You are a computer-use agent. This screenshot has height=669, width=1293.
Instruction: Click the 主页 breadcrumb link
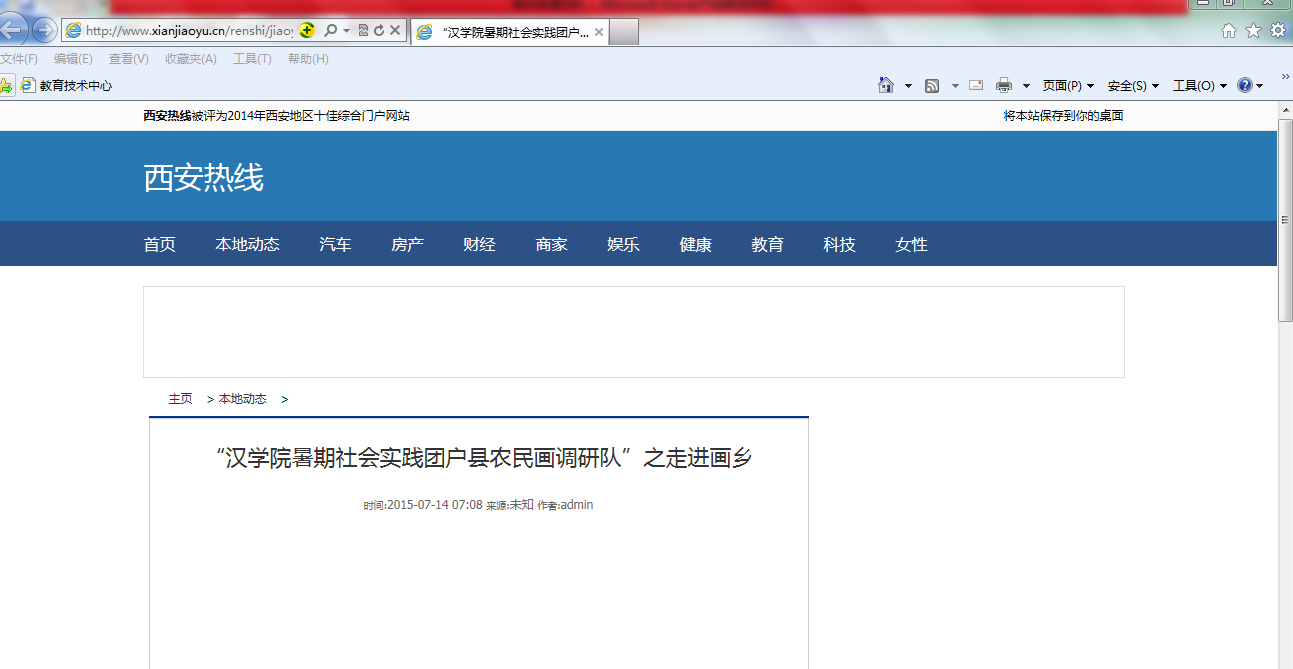(x=181, y=399)
